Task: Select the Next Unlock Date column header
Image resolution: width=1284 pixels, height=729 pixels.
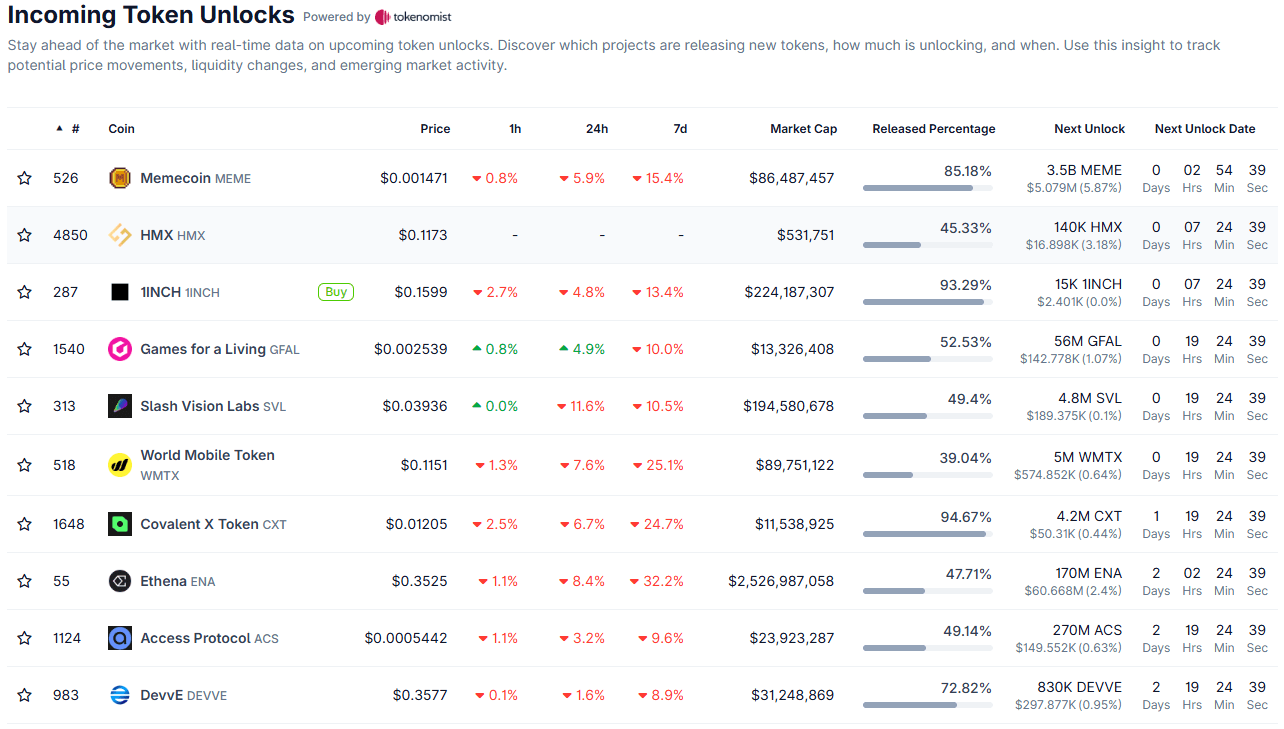Action: (1205, 128)
